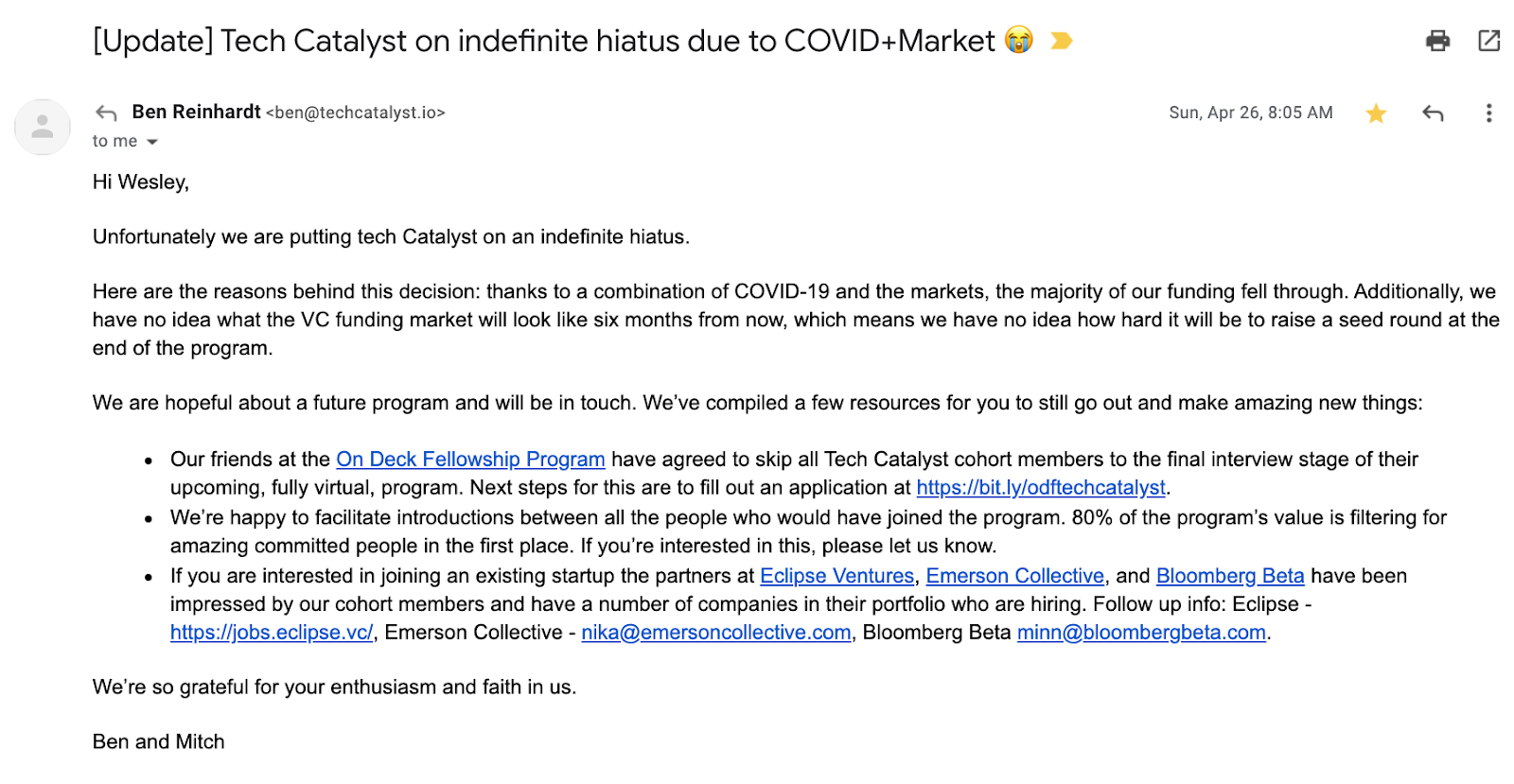The height and width of the screenshot is (784, 1514).
Task: Open the On Deck Fellowship Program link
Action: click(470, 460)
